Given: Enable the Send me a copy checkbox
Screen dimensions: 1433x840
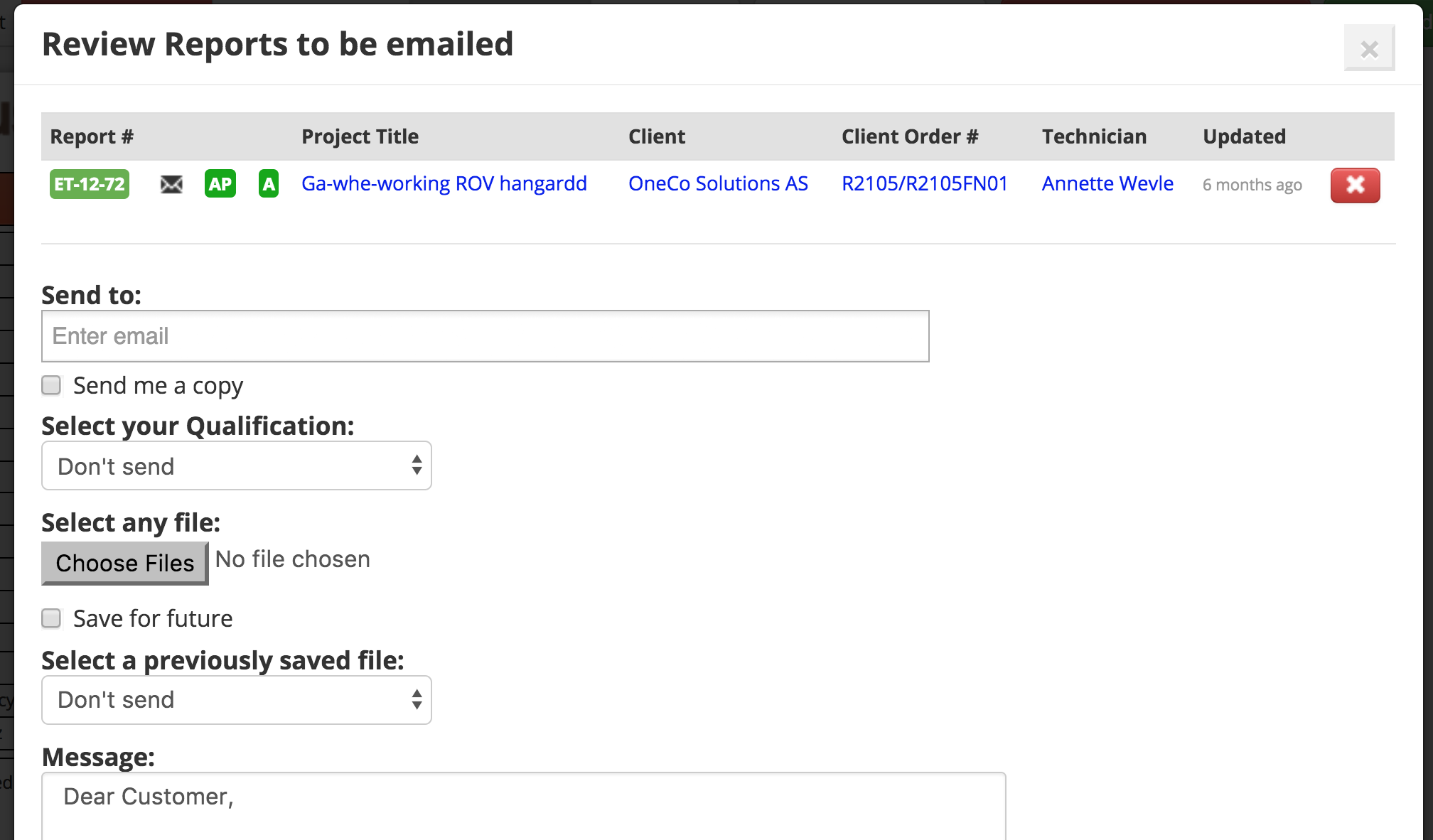Looking at the screenshot, I should (51, 385).
